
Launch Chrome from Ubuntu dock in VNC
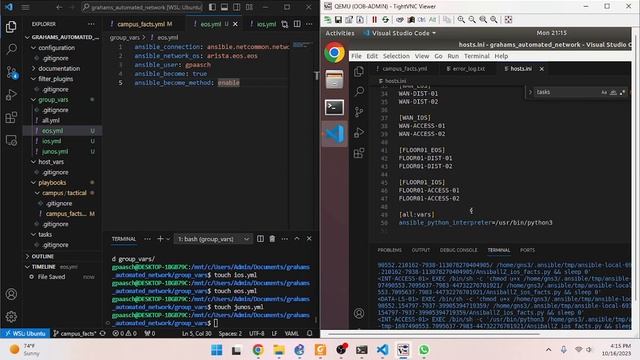click(x=334, y=53)
